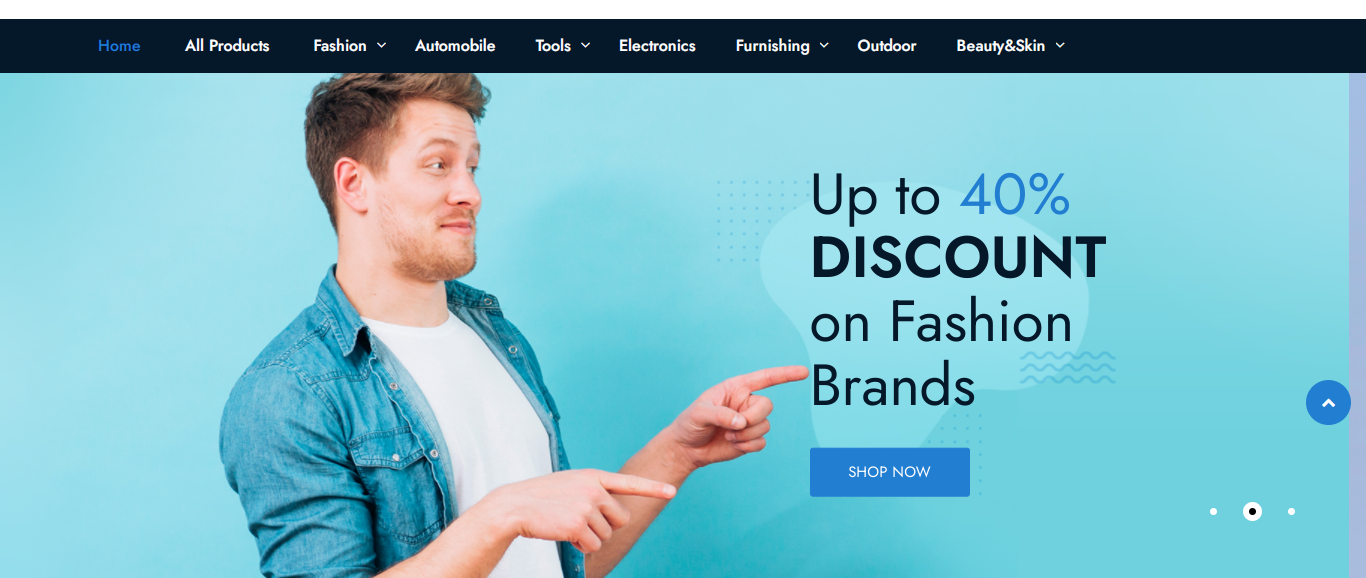Expand the Tools menu chevron
The height and width of the screenshot is (578, 1366).
coord(586,45)
